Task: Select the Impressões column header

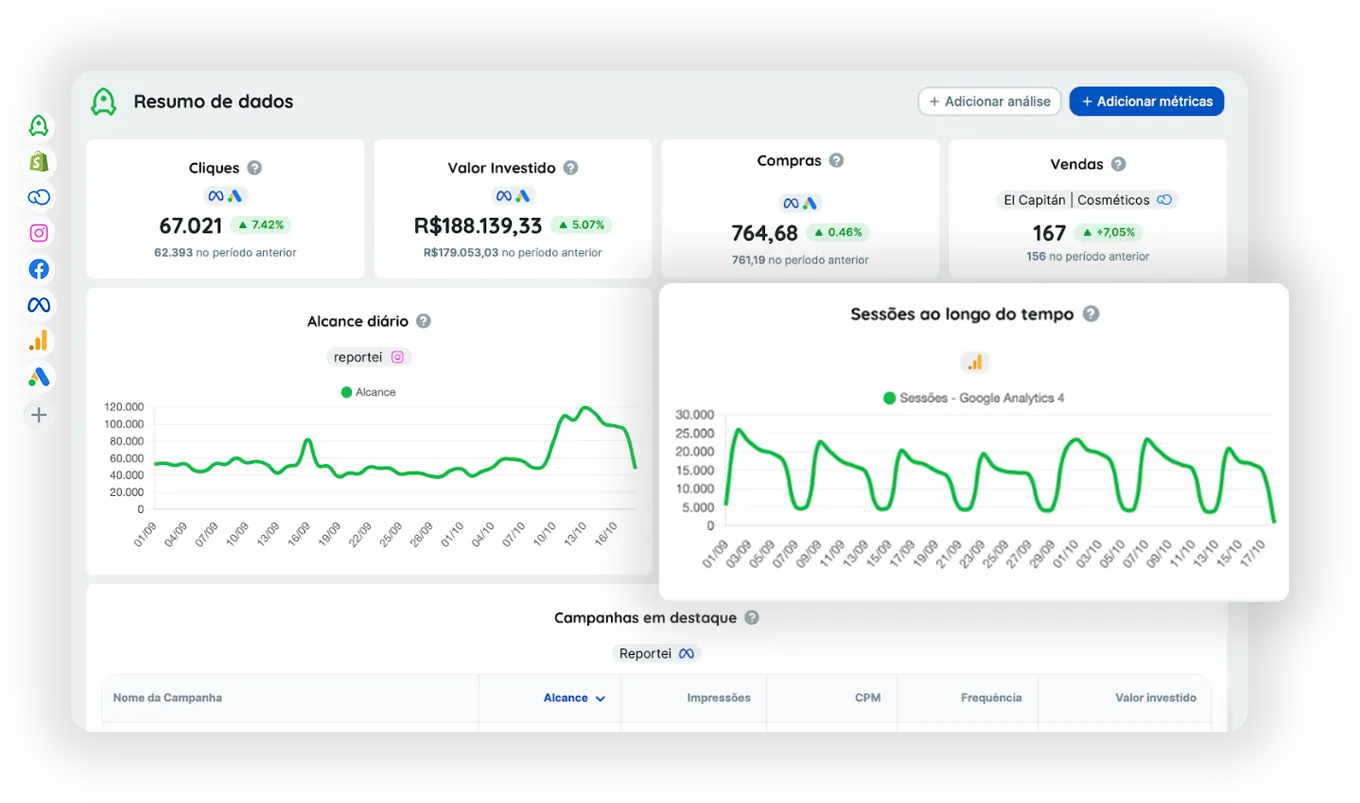Action: pos(718,698)
